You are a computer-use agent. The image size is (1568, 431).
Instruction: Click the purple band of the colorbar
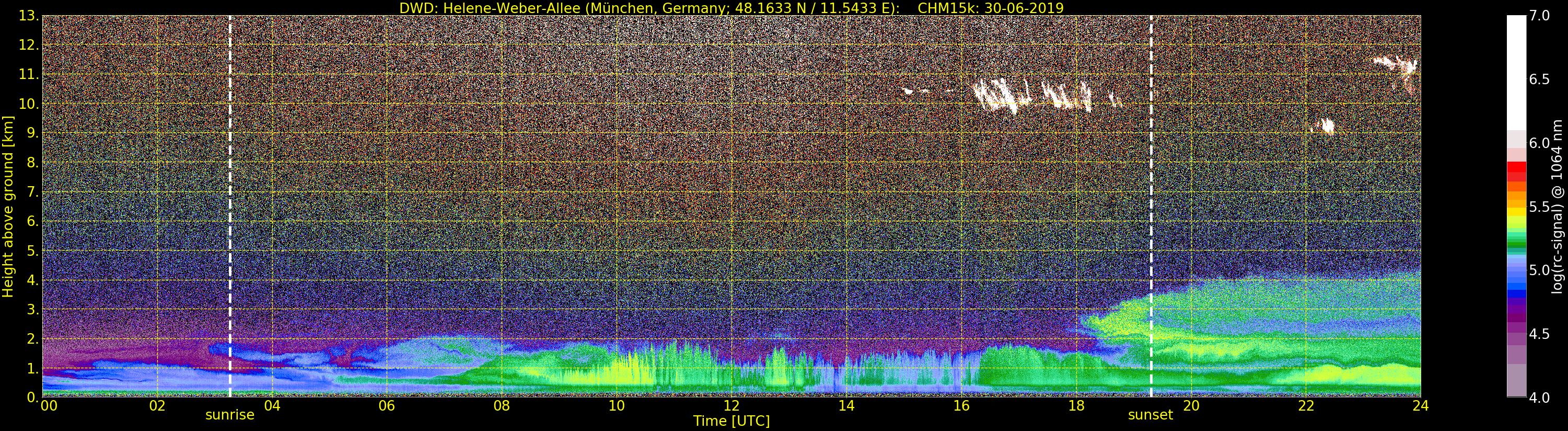[1516, 318]
